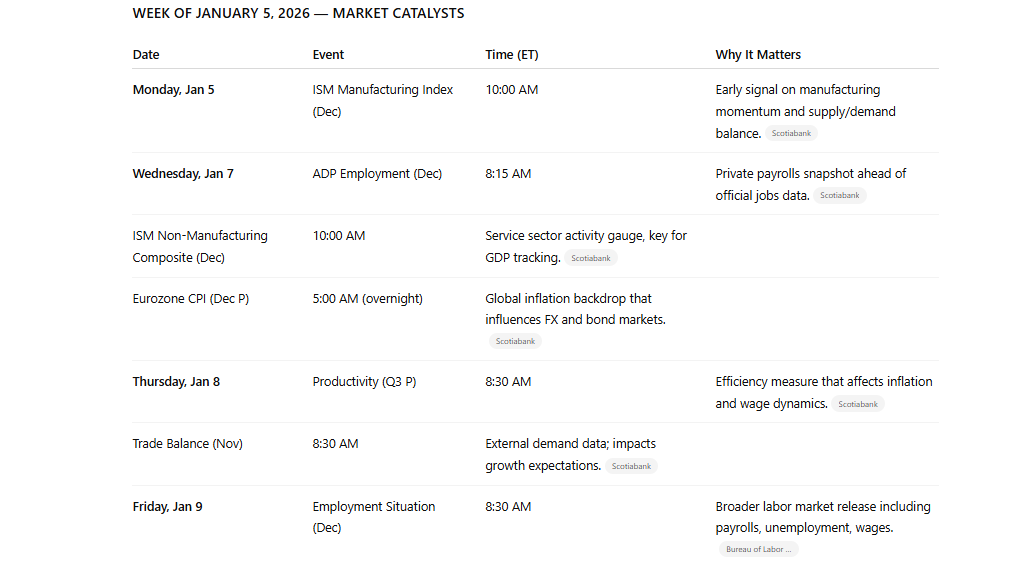Click the 'Eurozone CPI (Dec P)' cell
The width and height of the screenshot is (1035, 577).
point(191,298)
